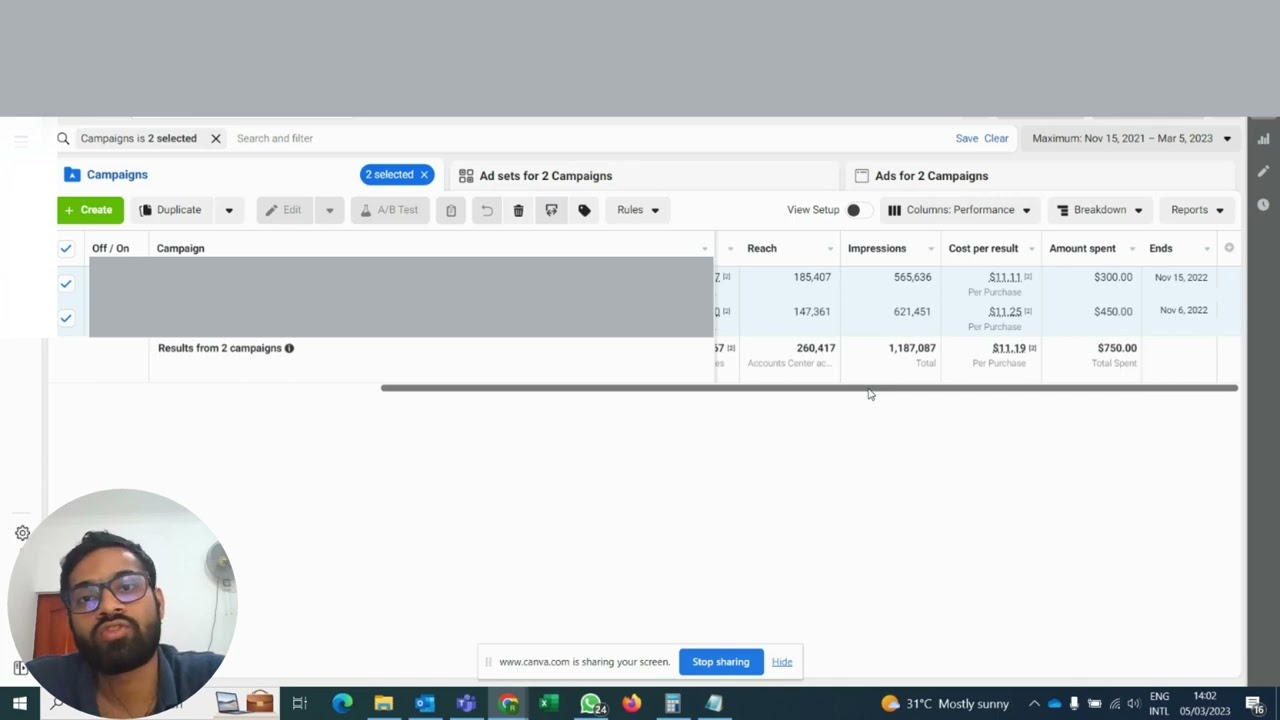Open the Rules dropdown
The width and height of the screenshot is (1280, 720).
(638, 210)
